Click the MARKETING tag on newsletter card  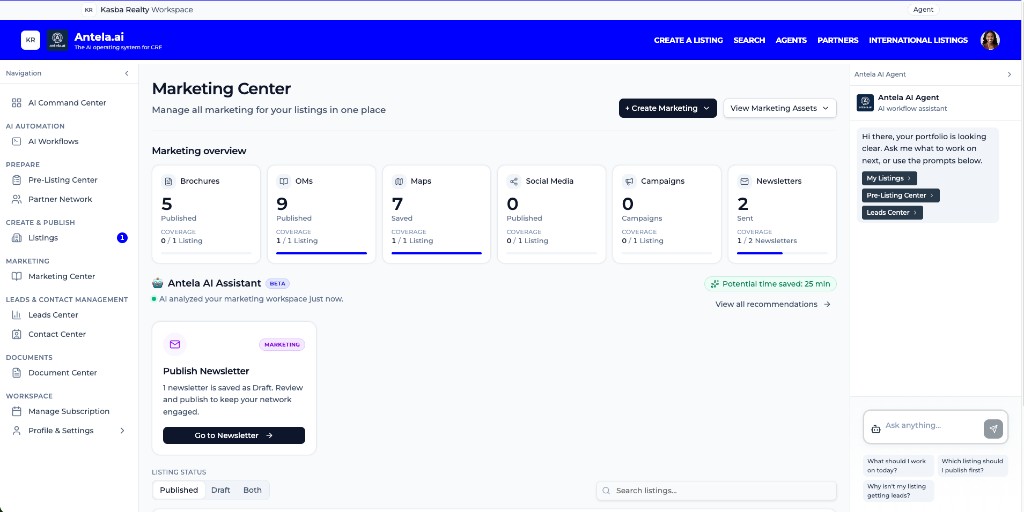click(x=282, y=344)
